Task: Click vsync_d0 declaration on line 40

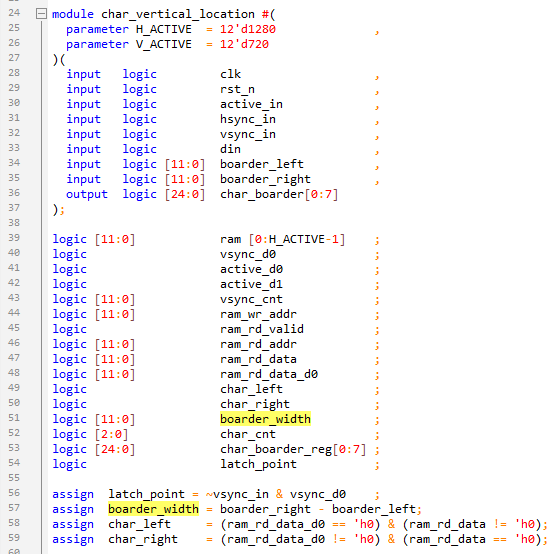Action: [248, 254]
